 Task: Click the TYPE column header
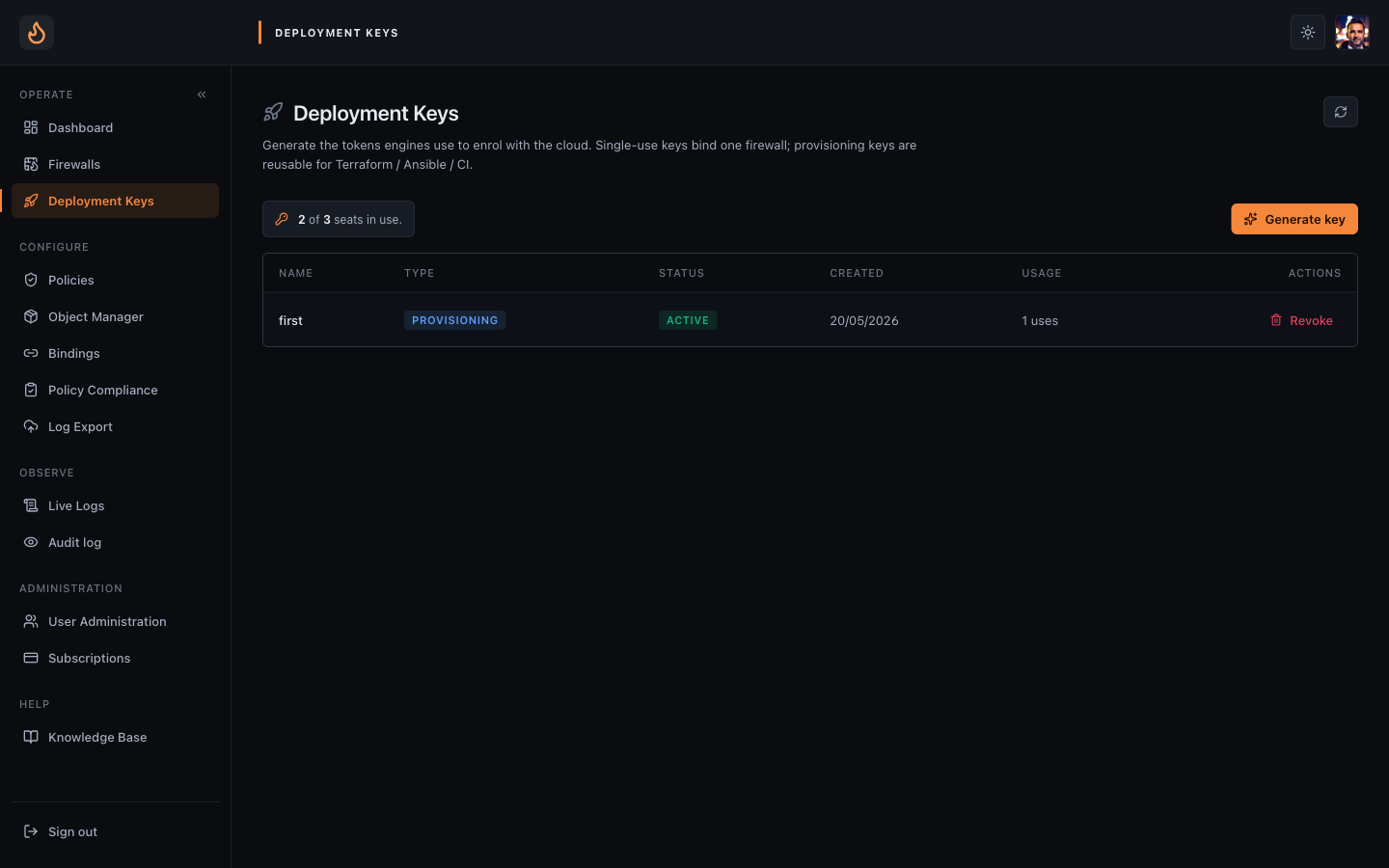pos(420,273)
